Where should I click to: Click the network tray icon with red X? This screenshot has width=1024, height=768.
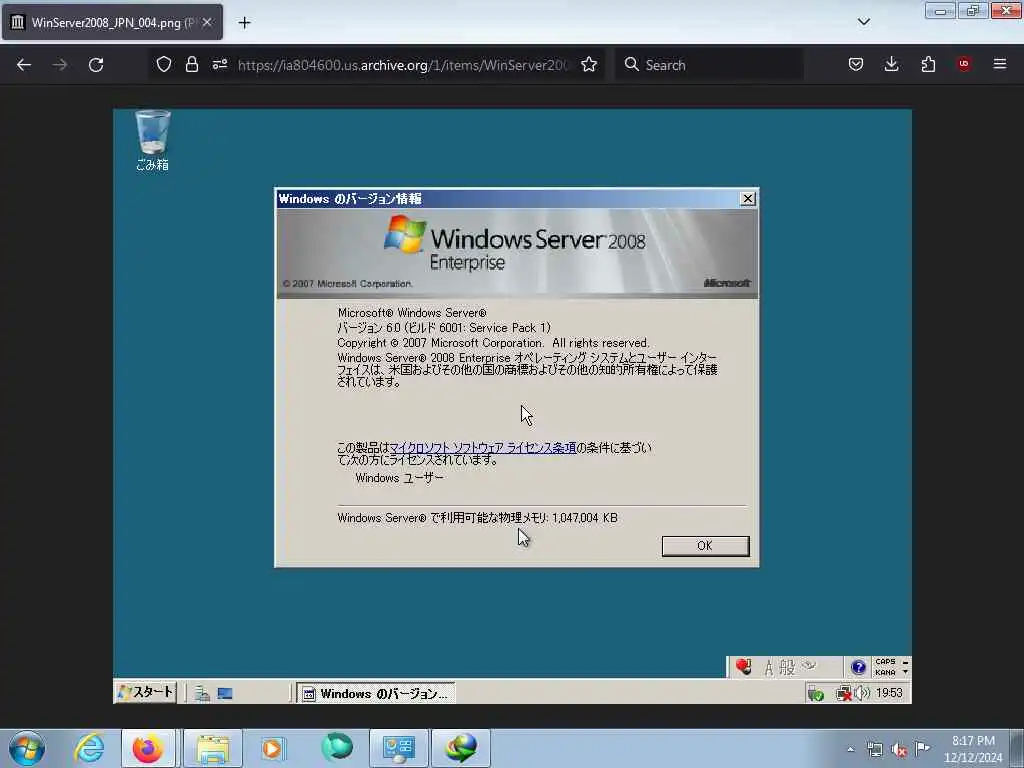pos(844,694)
